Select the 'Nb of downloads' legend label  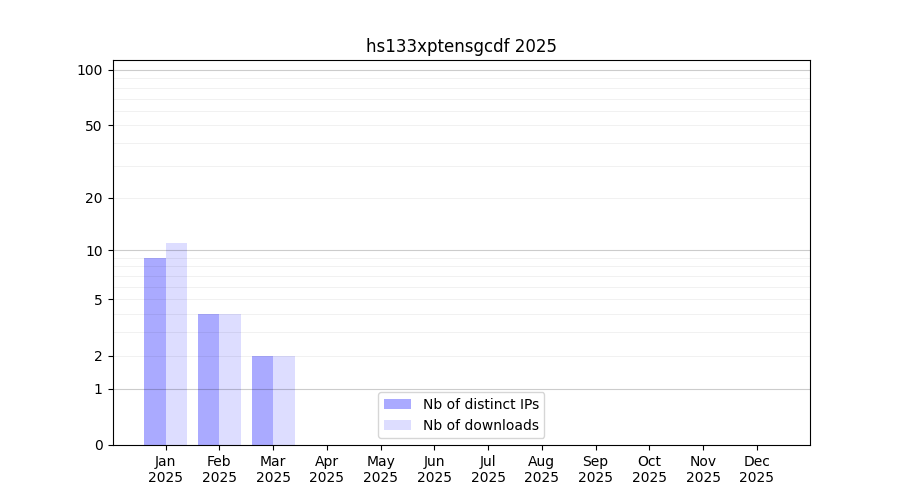click(481, 425)
